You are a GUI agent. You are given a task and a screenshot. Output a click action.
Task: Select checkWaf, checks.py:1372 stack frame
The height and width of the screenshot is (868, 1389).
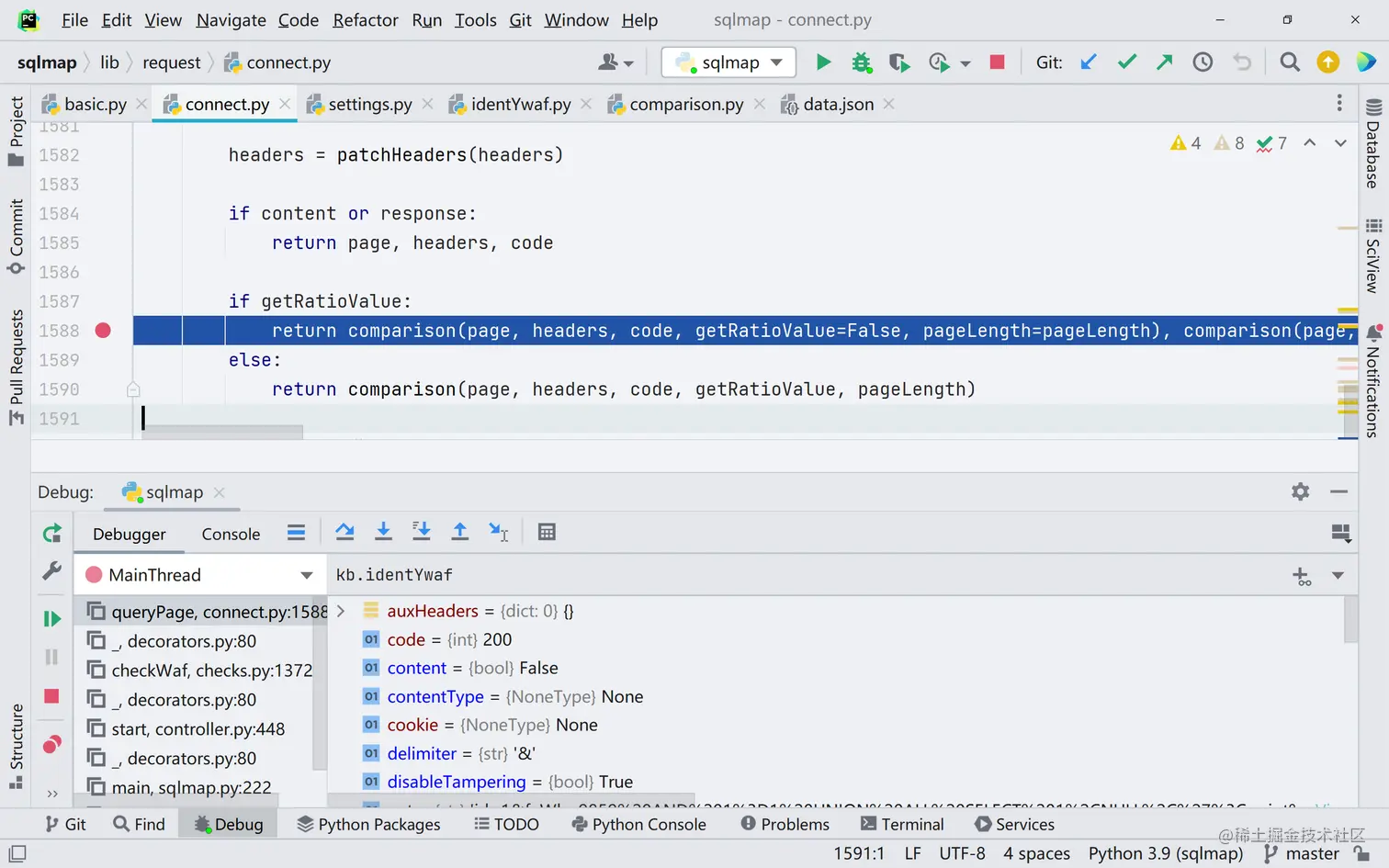(x=200, y=671)
